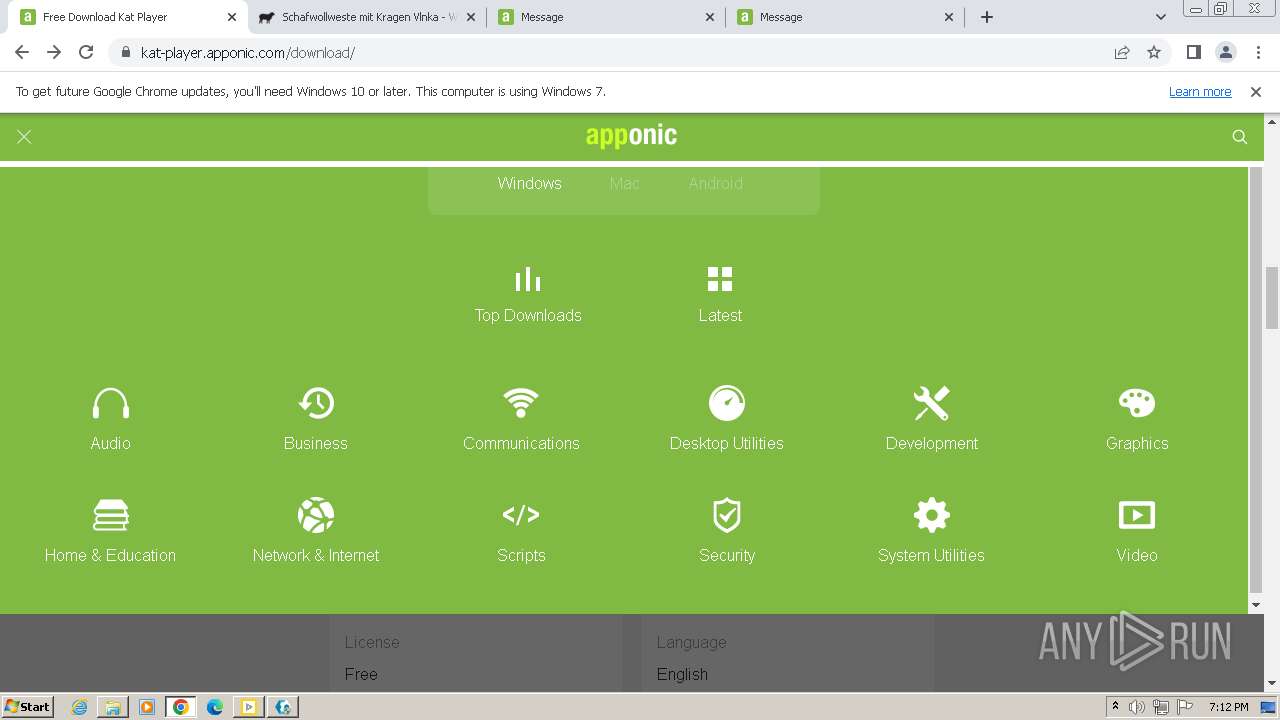Open the Communications wifi icon
The width and height of the screenshot is (1280, 720).
coord(521,403)
